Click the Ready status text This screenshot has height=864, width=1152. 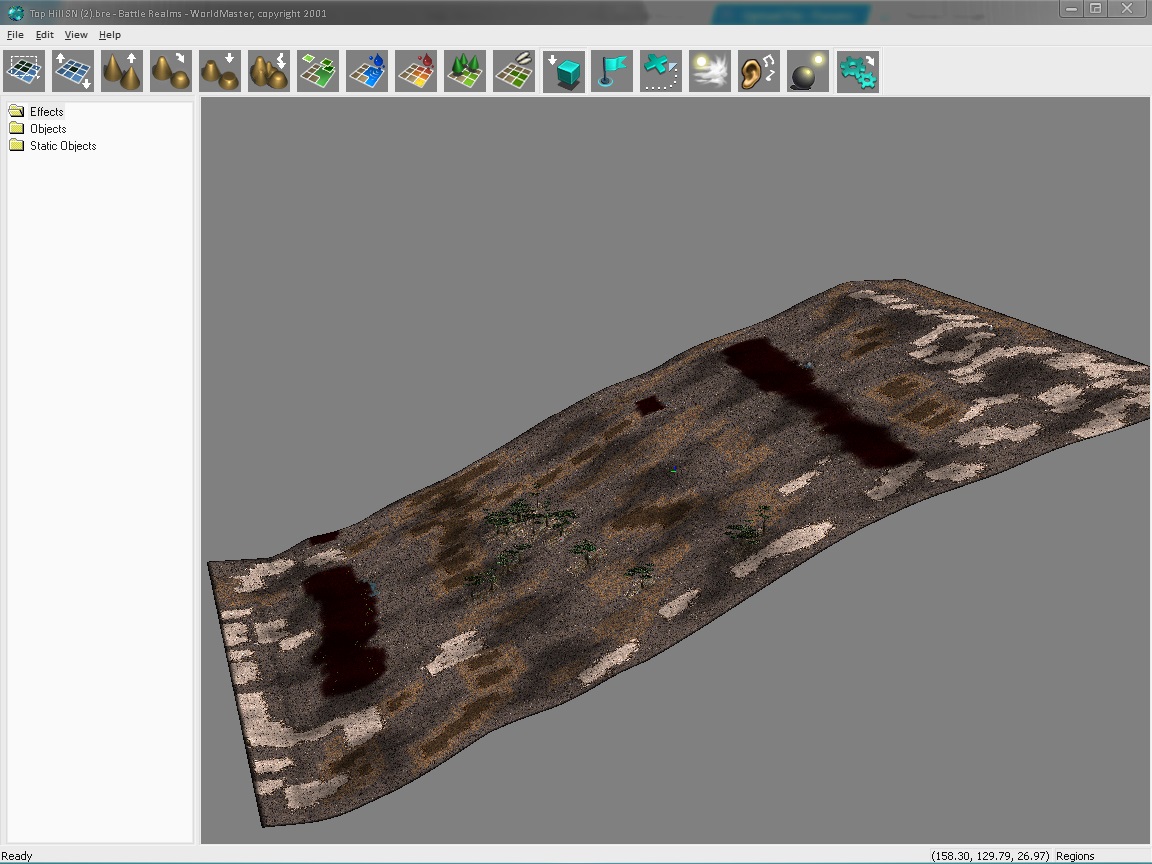pos(17,856)
